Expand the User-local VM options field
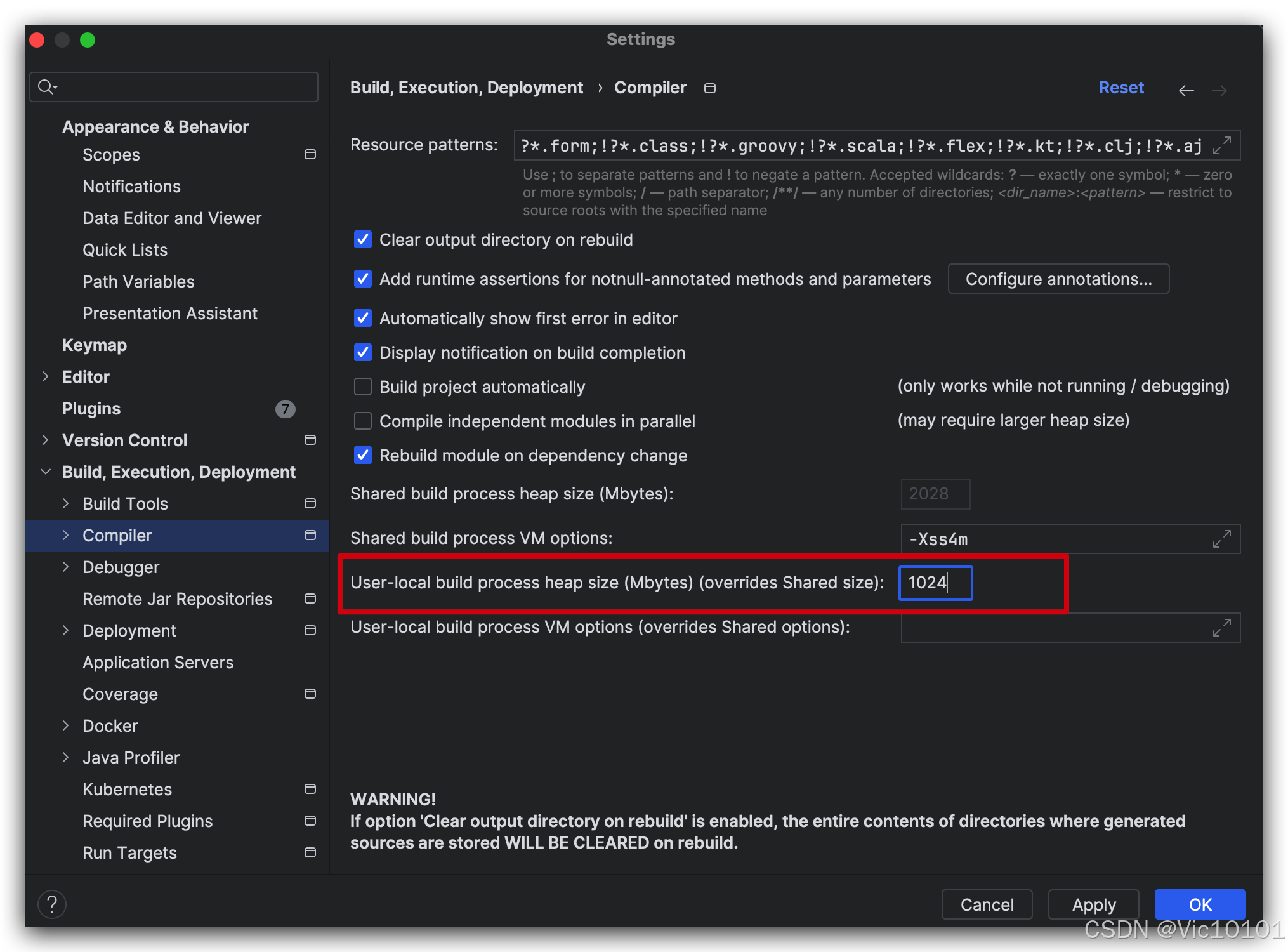The image size is (1288, 952). 1221,628
